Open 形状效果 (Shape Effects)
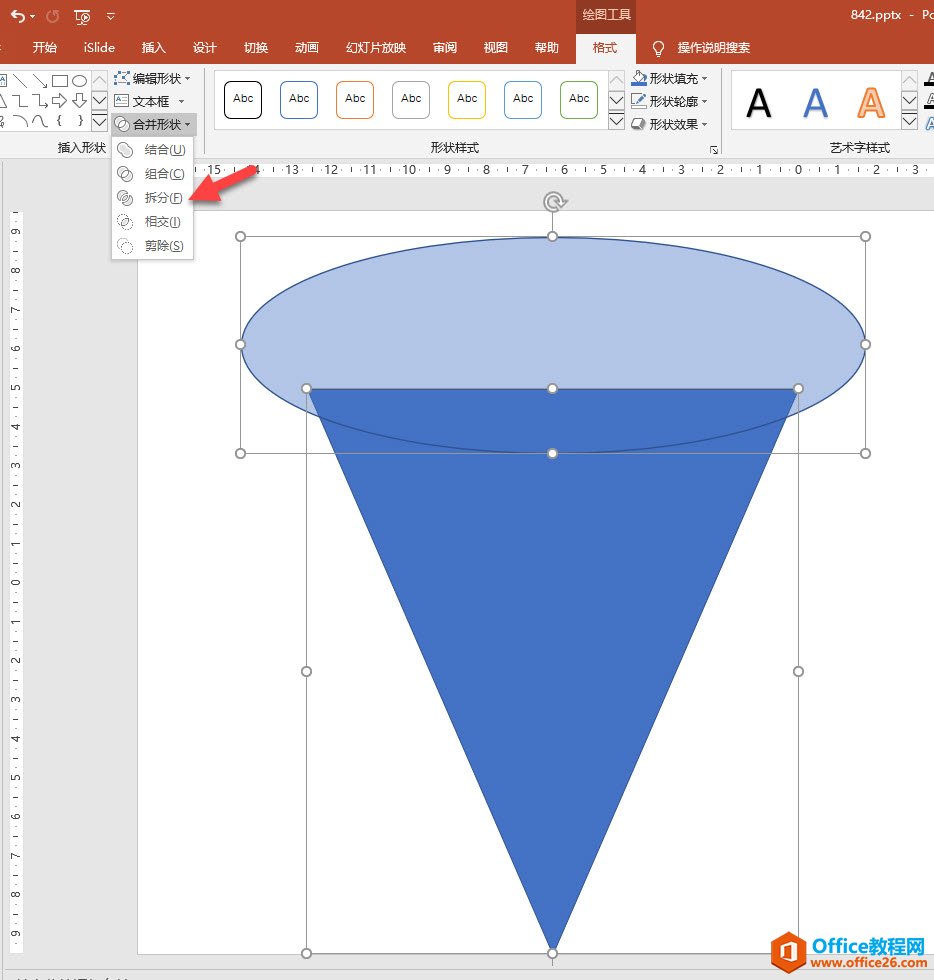This screenshot has width=934, height=980. pyautogui.click(x=666, y=123)
